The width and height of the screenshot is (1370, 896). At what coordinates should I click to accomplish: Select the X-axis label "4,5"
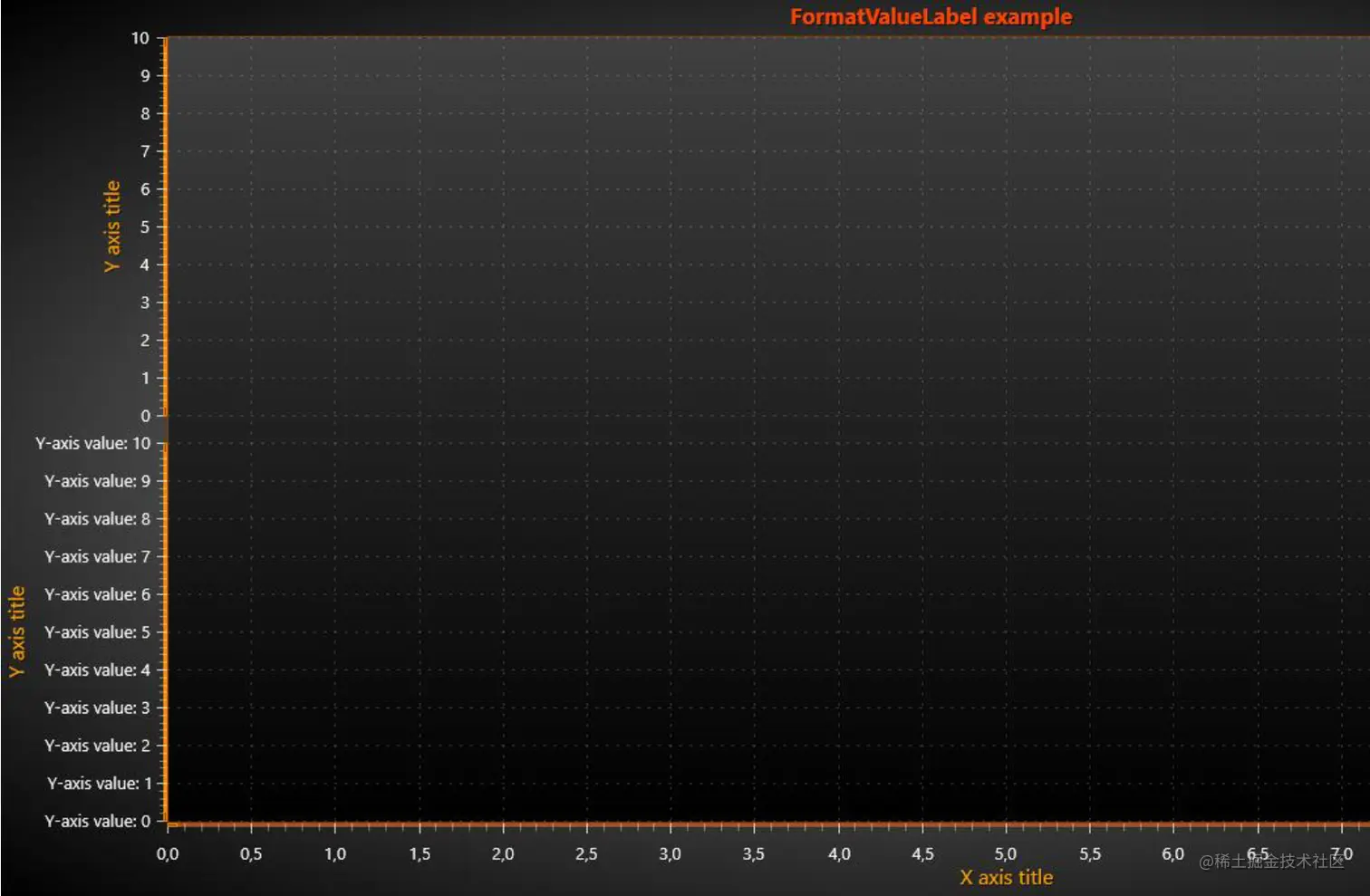click(922, 854)
